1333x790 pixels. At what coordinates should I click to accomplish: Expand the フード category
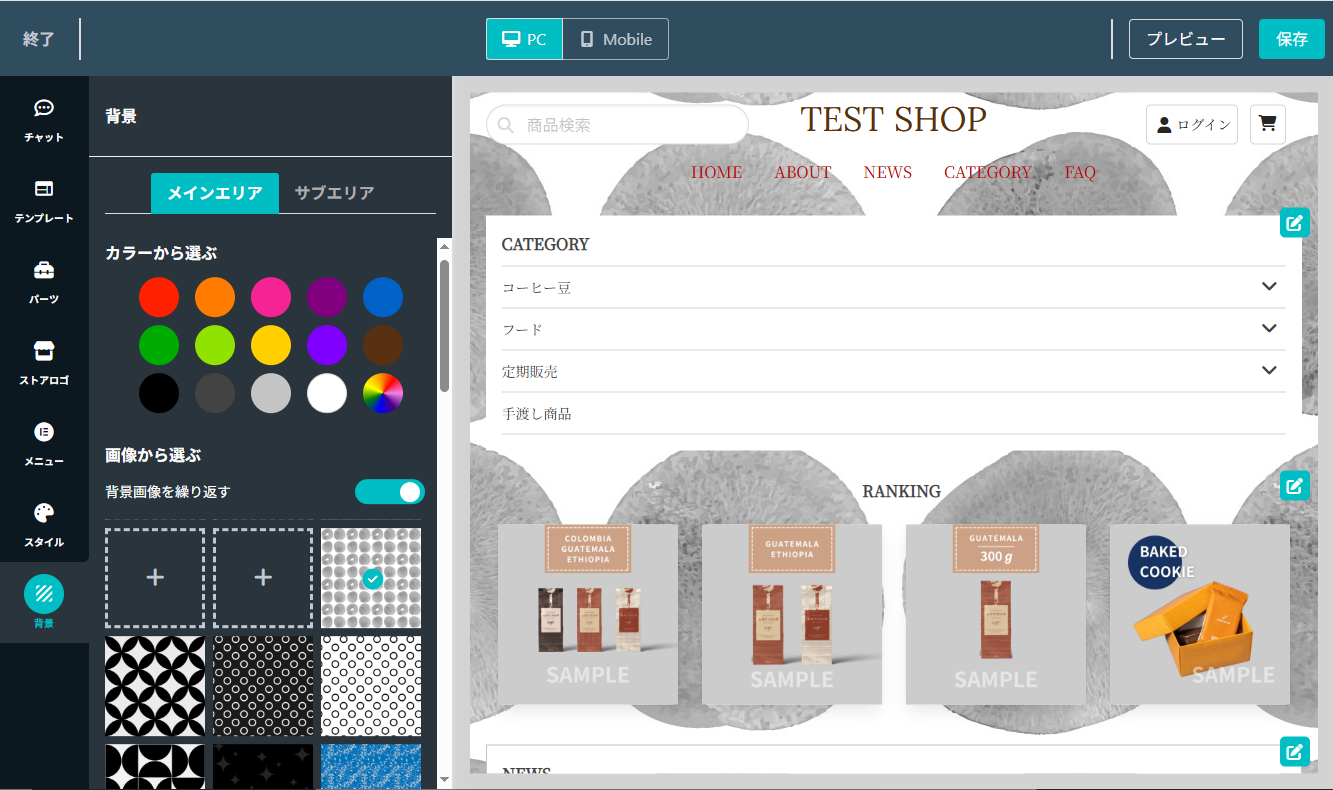point(1269,329)
